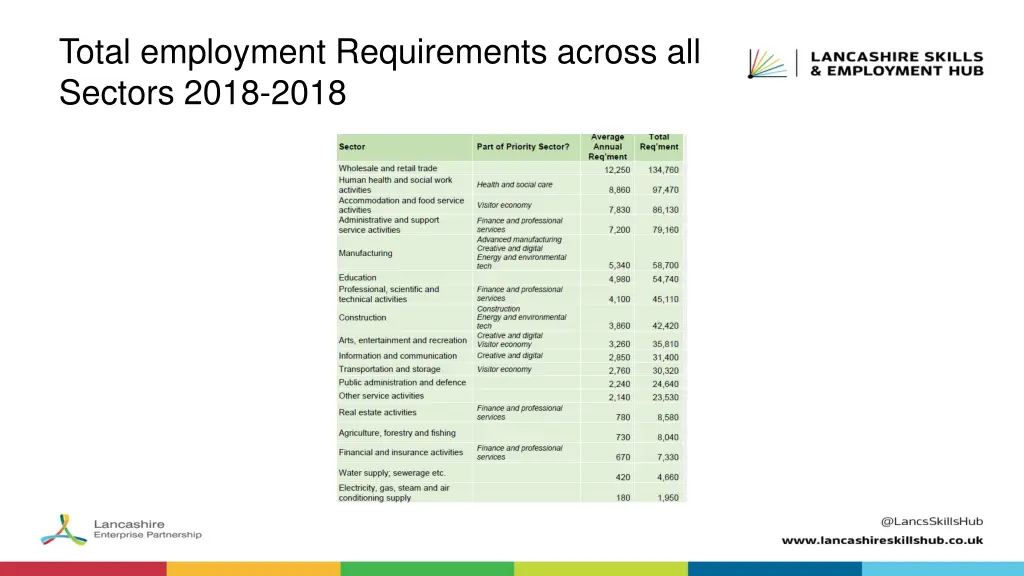This screenshot has height=576, width=1024.
Task: Click total value 1,950
Action: pyautogui.click(x=668, y=498)
